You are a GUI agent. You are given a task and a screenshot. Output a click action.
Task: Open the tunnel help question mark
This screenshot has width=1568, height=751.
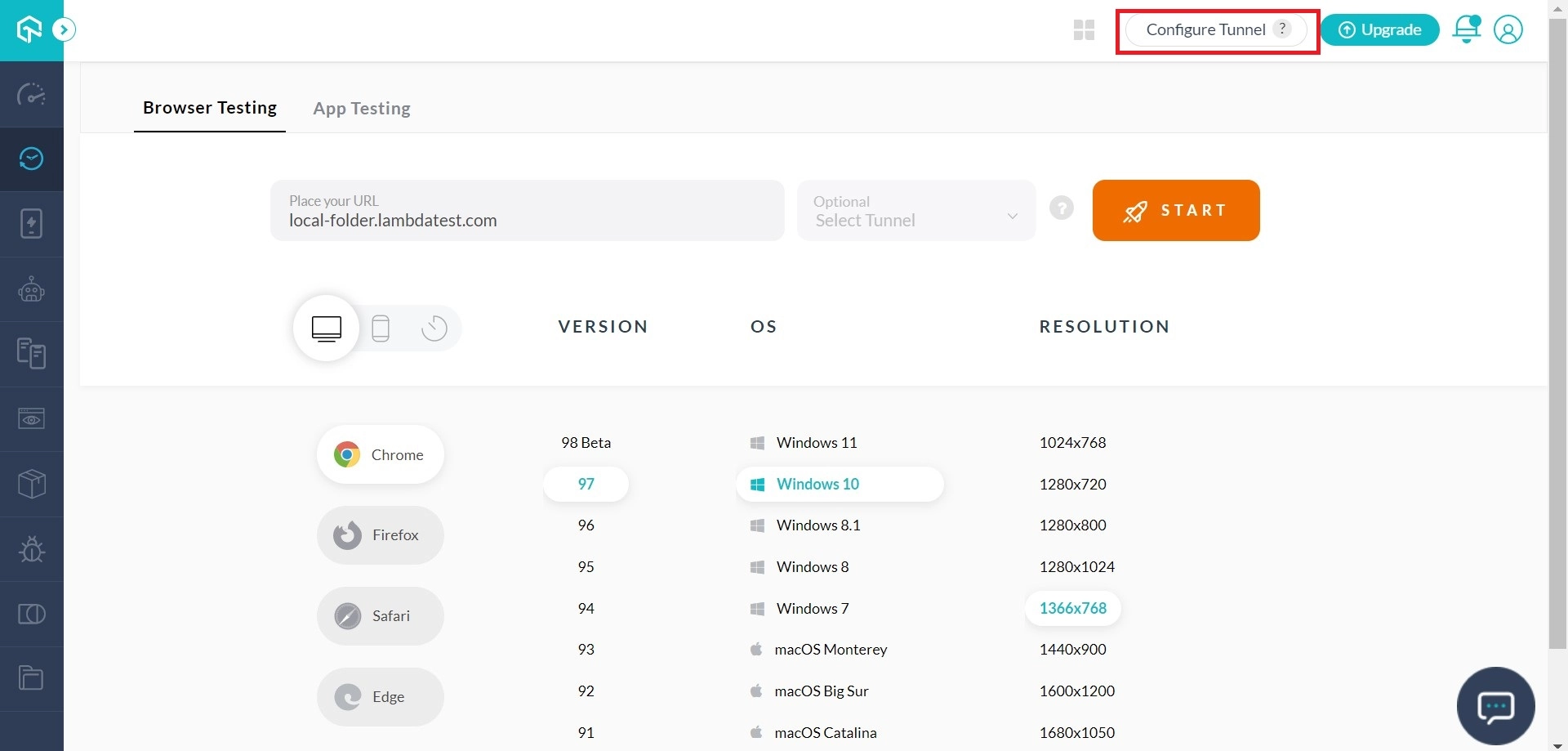[1061, 208]
